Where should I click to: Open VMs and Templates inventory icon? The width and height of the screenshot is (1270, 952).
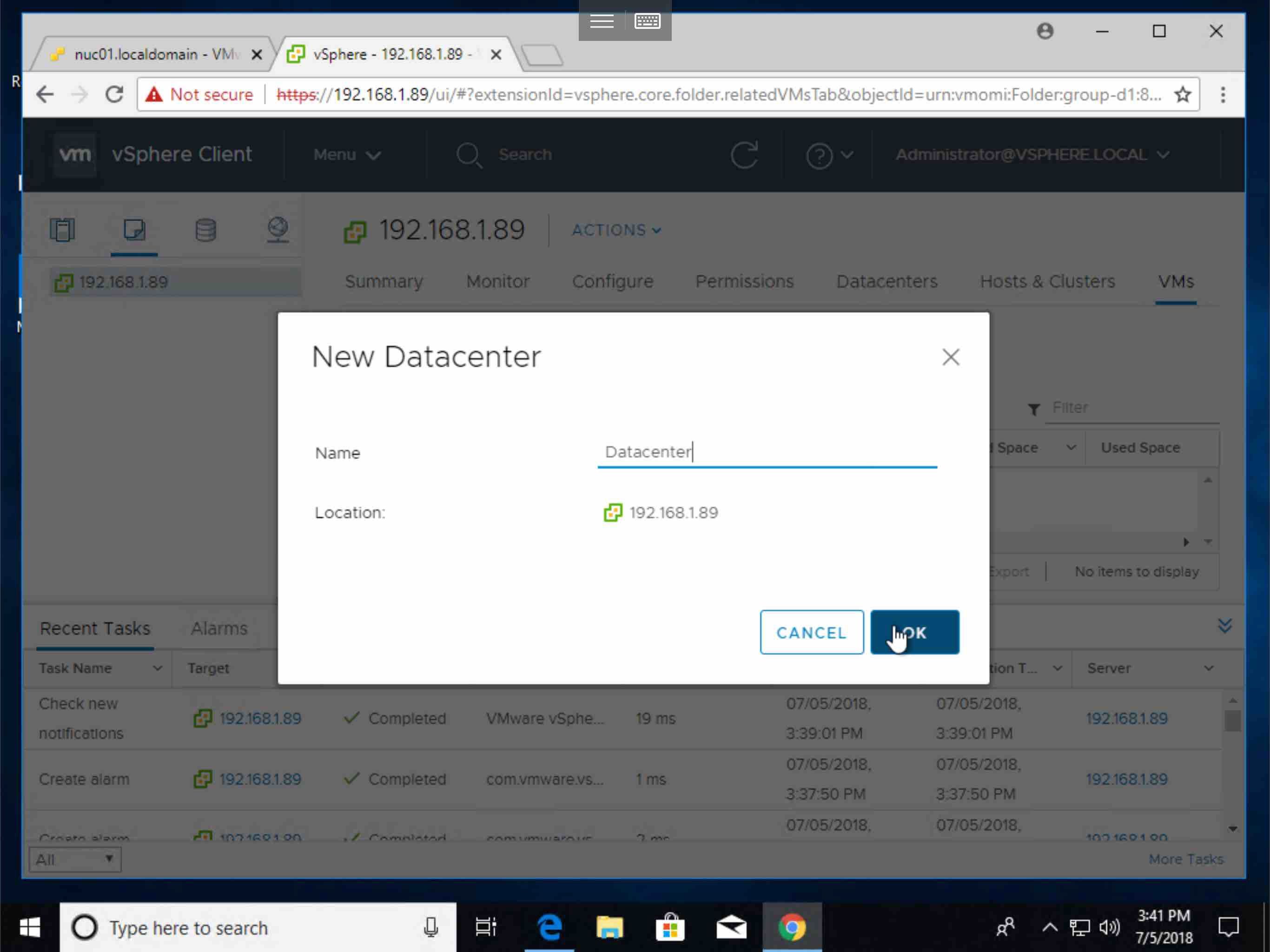pos(134,230)
